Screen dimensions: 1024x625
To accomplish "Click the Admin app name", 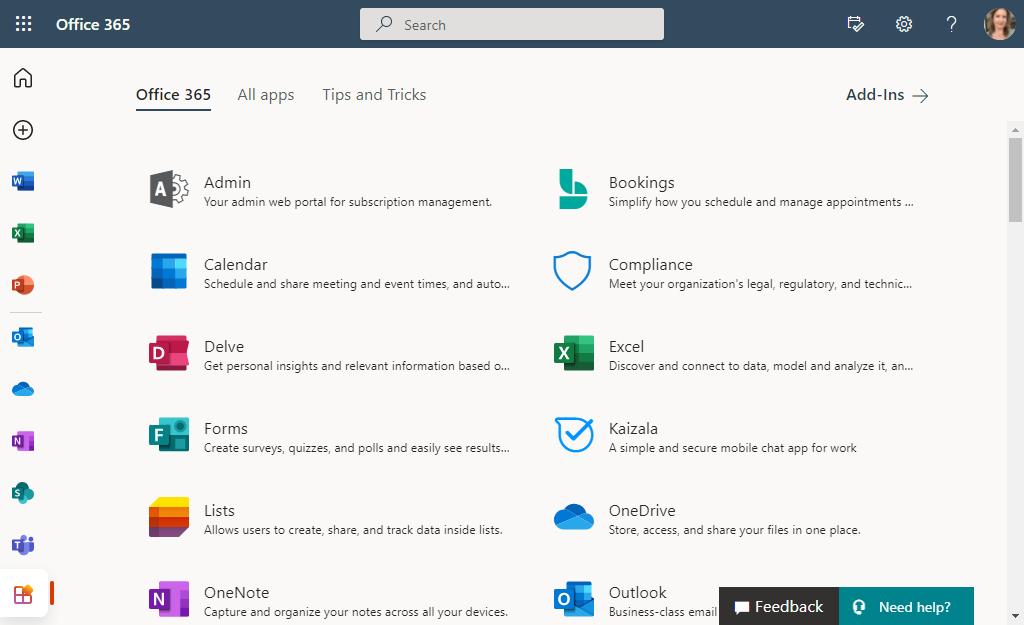I will (227, 182).
